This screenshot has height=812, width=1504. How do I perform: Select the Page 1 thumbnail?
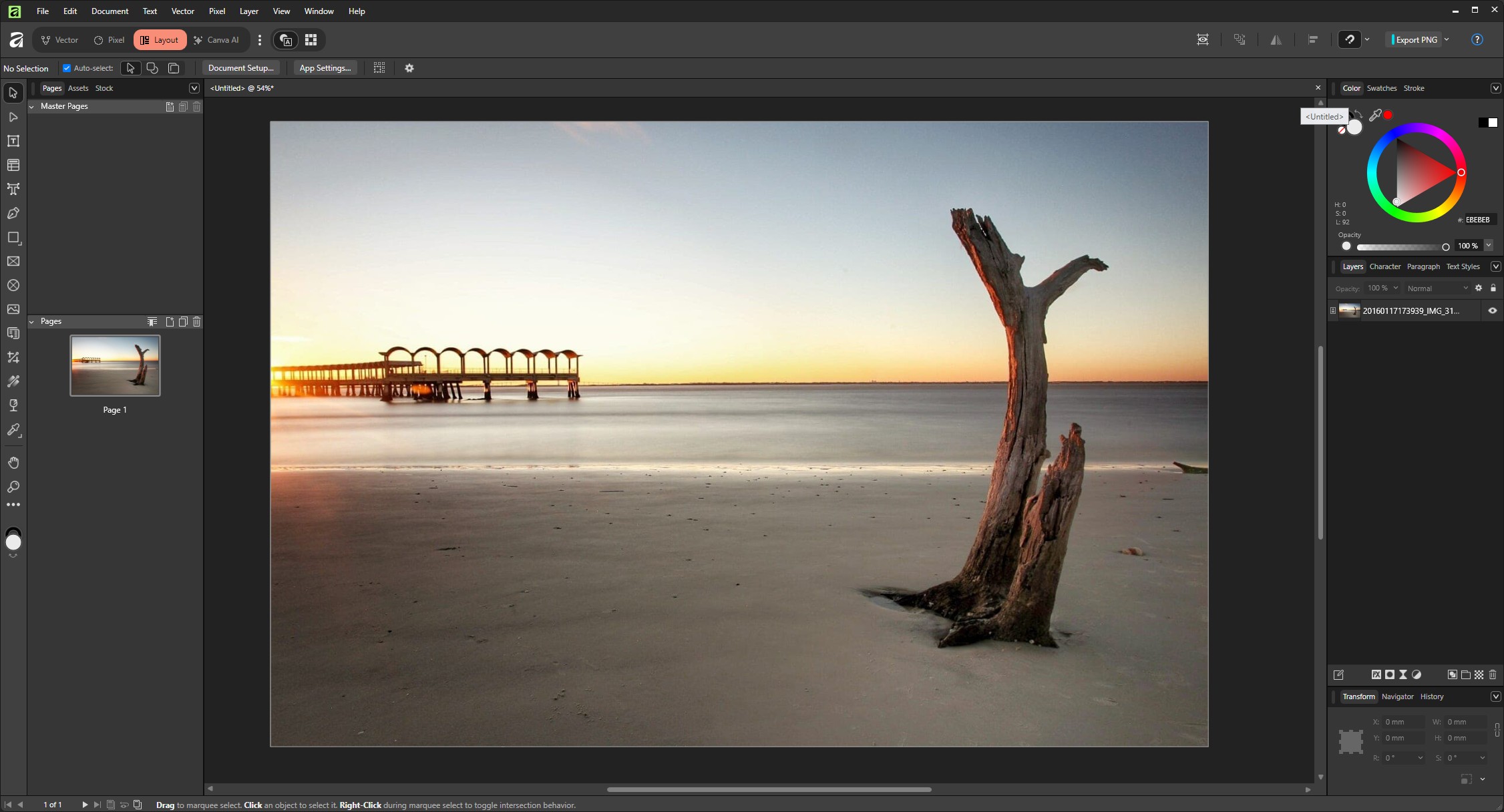point(115,365)
